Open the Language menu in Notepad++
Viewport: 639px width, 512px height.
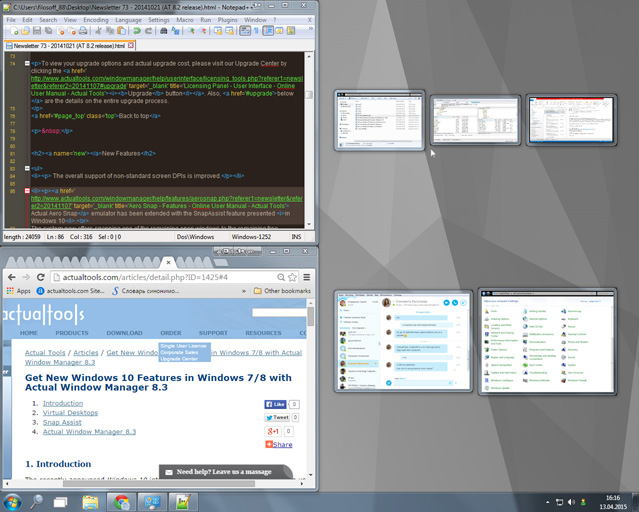tap(128, 20)
